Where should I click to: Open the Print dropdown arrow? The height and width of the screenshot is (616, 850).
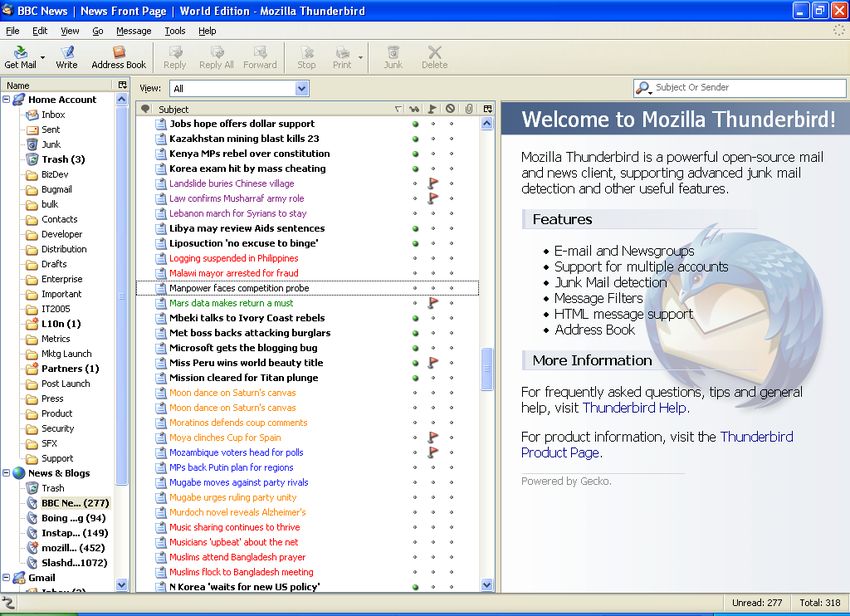point(360,57)
